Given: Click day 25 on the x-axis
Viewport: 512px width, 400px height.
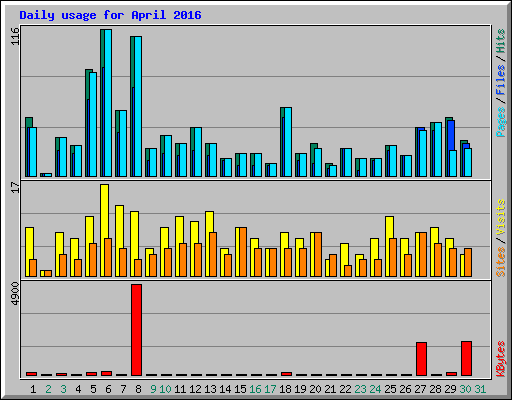Looking at the screenshot, I should point(390,389).
